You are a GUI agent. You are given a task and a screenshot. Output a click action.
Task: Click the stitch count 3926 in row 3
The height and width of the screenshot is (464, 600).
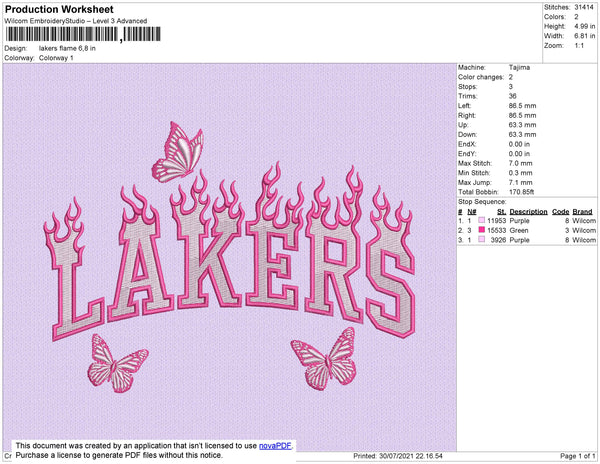(x=499, y=240)
